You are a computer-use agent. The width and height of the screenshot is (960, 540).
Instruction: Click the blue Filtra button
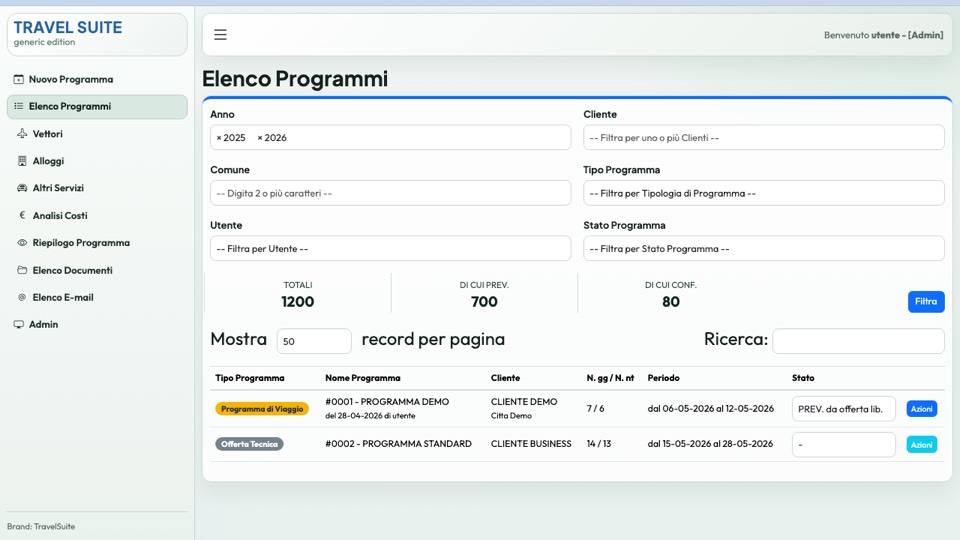point(926,301)
